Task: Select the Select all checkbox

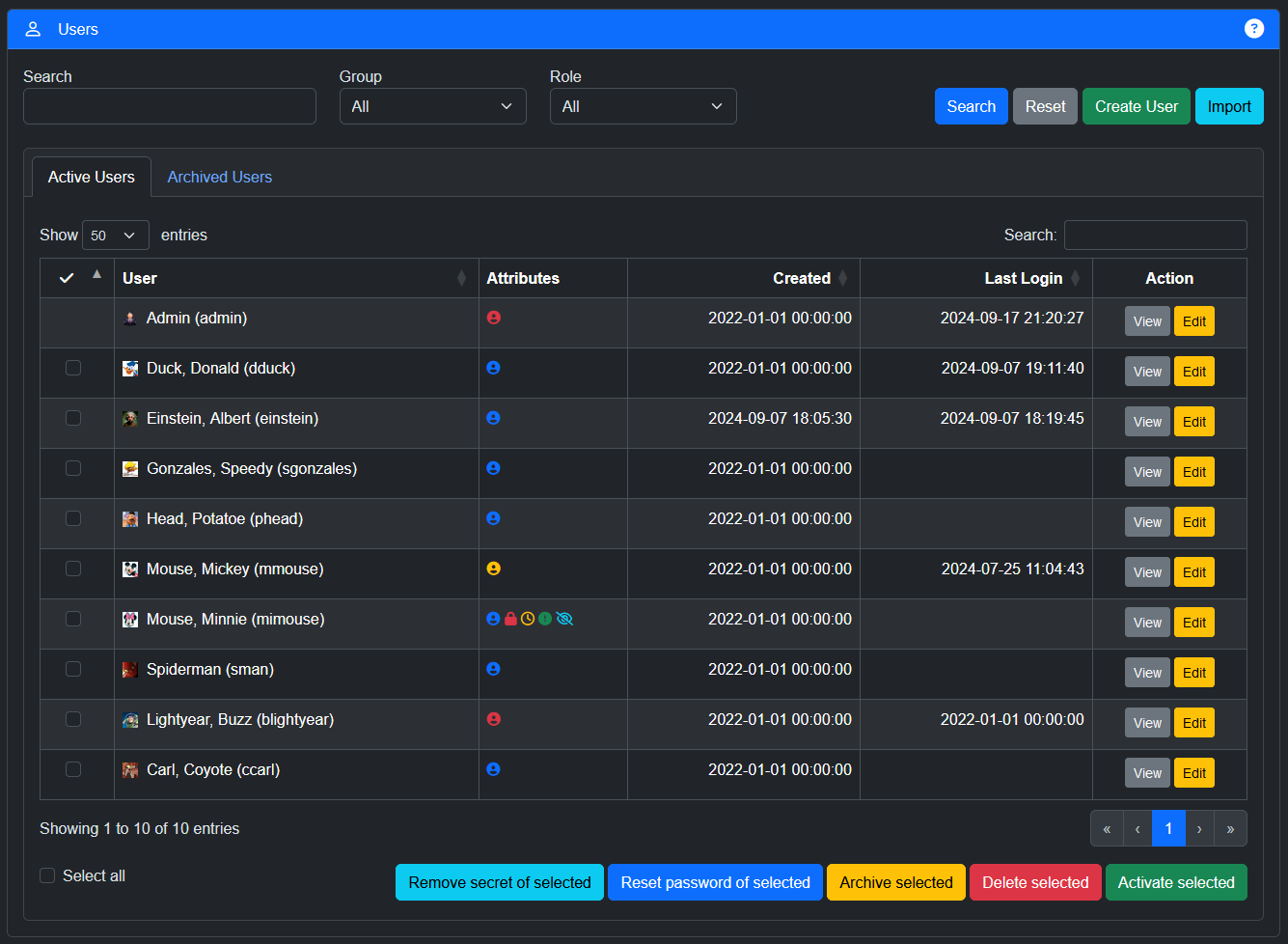Action: (x=47, y=875)
